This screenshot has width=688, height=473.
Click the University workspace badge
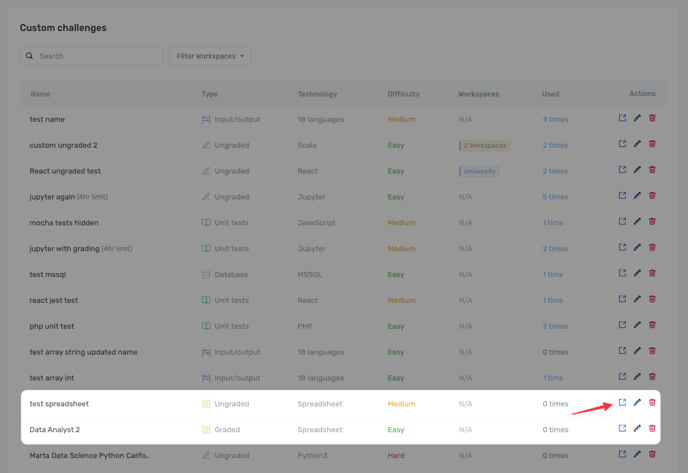point(479,171)
